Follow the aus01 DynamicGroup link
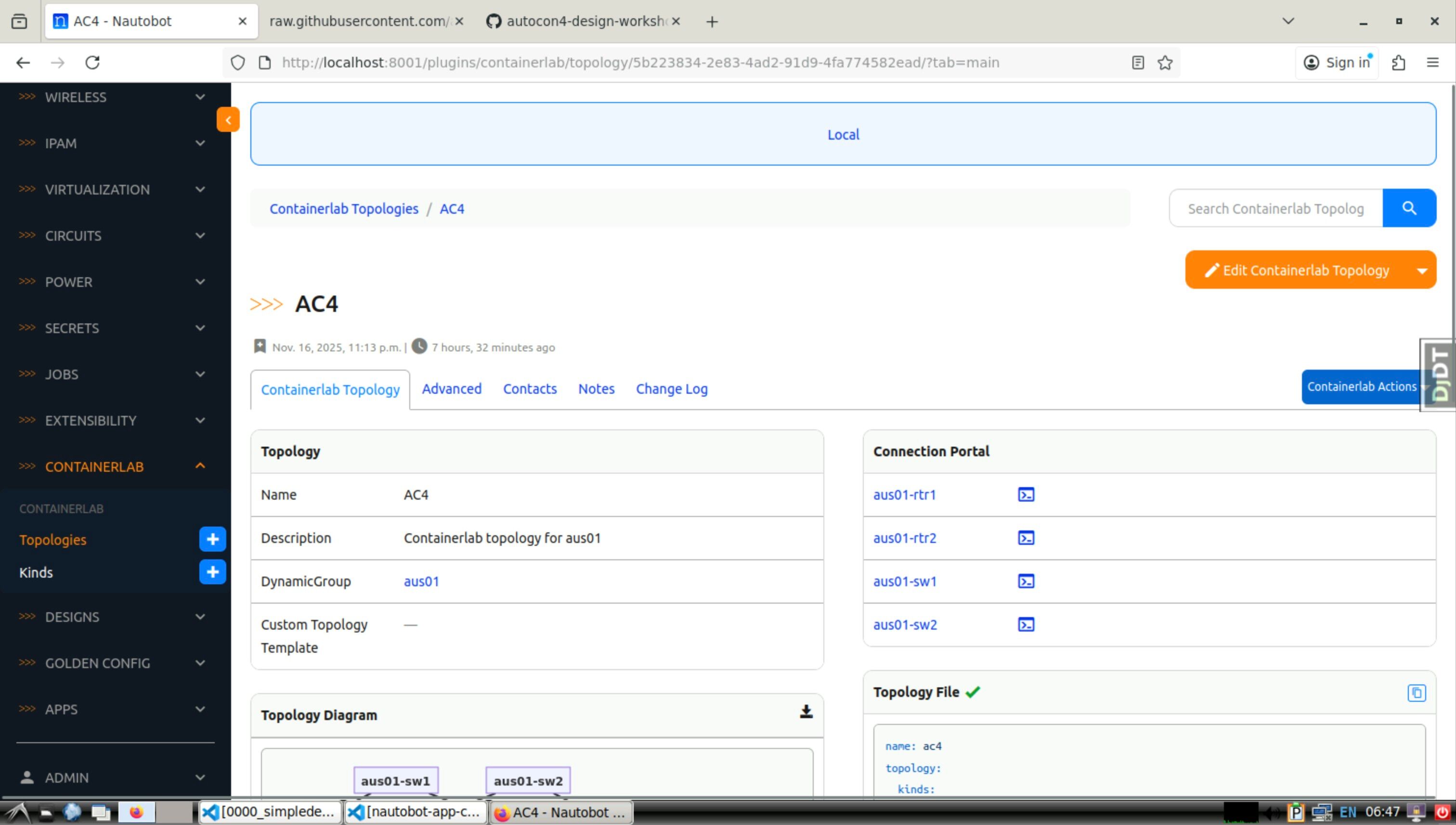1456x825 pixels. coord(420,581)
